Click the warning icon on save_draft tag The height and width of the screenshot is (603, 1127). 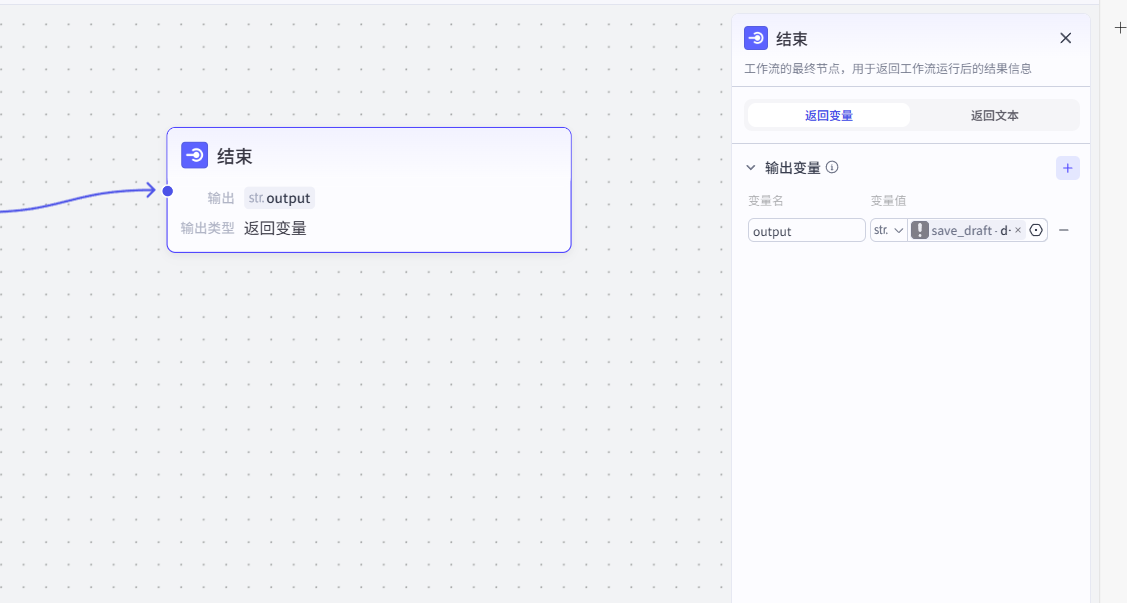(919, 230)
